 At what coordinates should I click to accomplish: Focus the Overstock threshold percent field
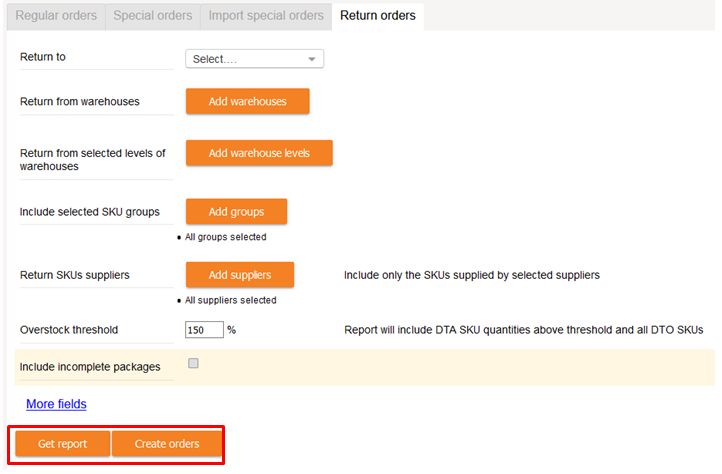point(204,330)
